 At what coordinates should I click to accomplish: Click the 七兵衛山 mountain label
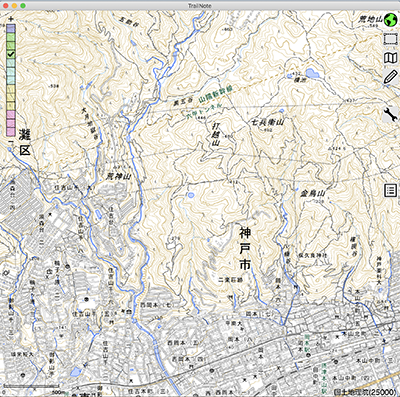(x=267, y=122)
